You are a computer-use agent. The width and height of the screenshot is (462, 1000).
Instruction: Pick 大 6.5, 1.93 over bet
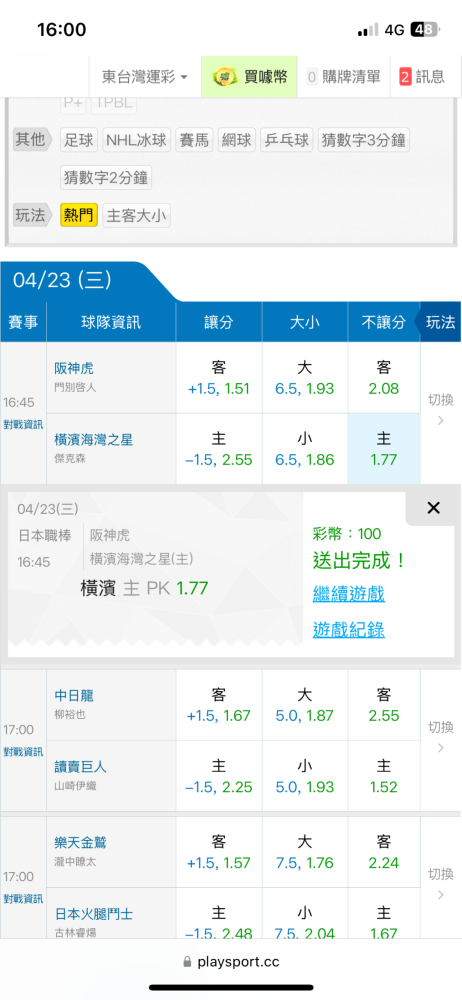(x=305, y=378)
